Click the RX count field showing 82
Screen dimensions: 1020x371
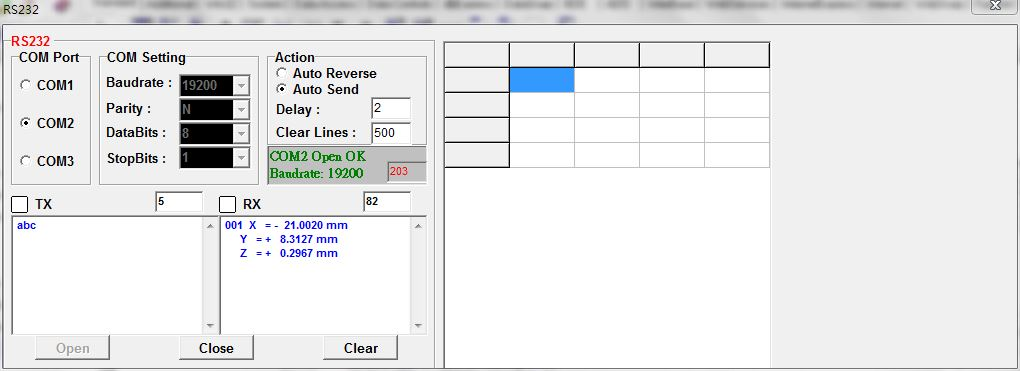[x=387, y=202]
